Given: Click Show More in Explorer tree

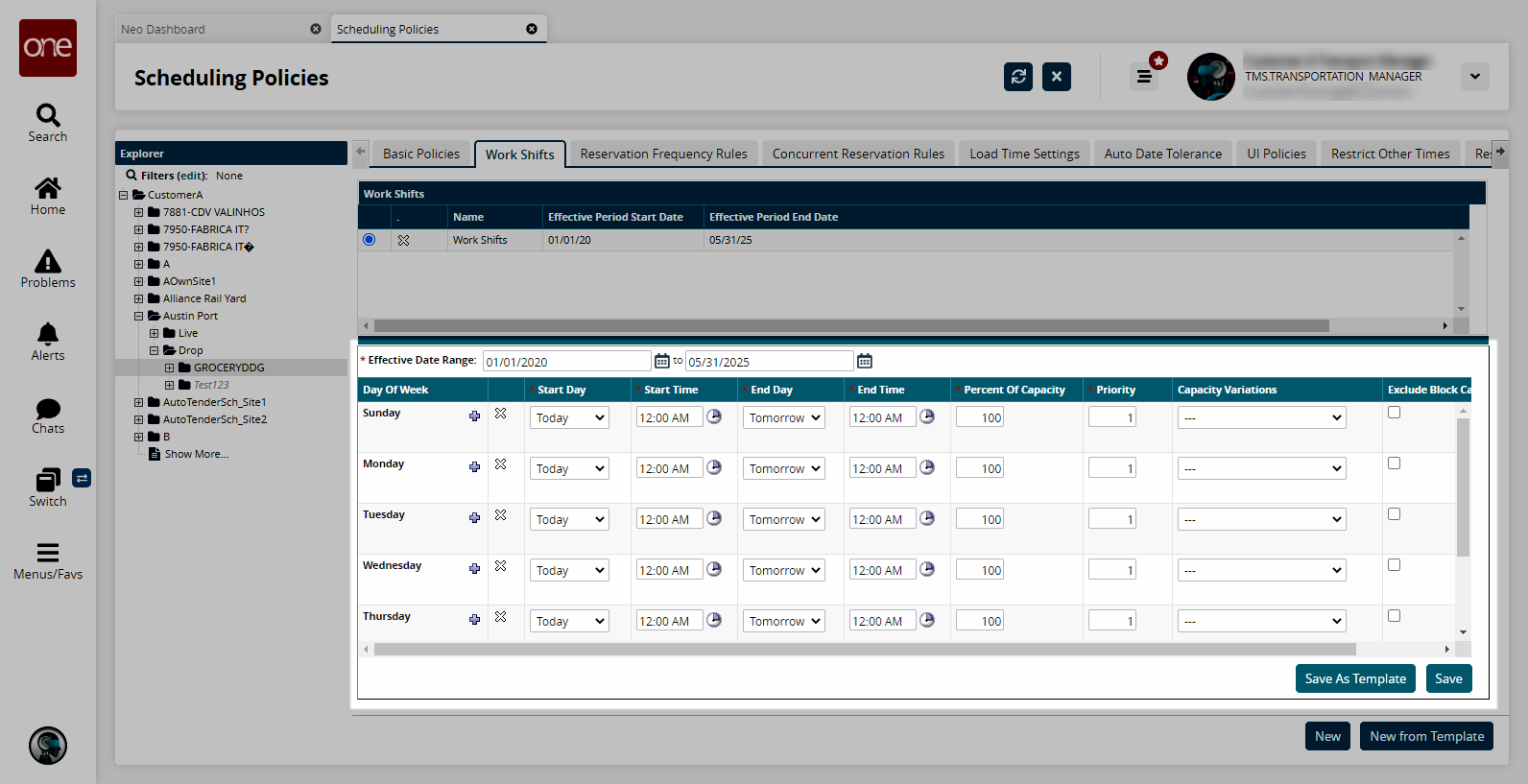Looking at the screenshot, I should click(197, 454).
